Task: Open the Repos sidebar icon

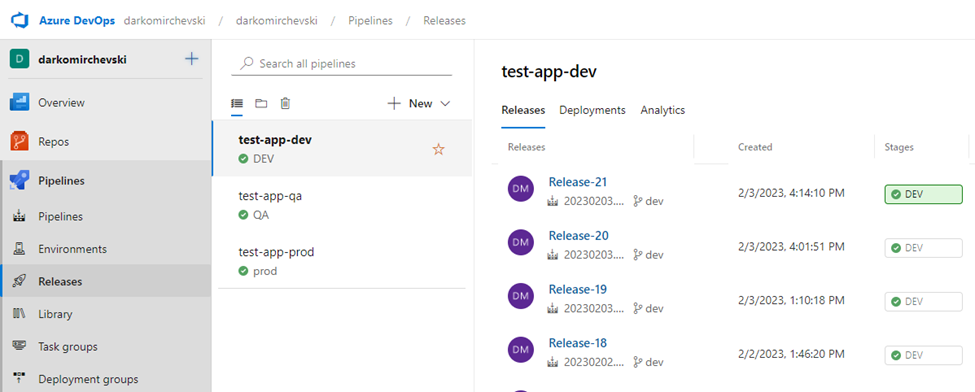Action: click(20, 142)
